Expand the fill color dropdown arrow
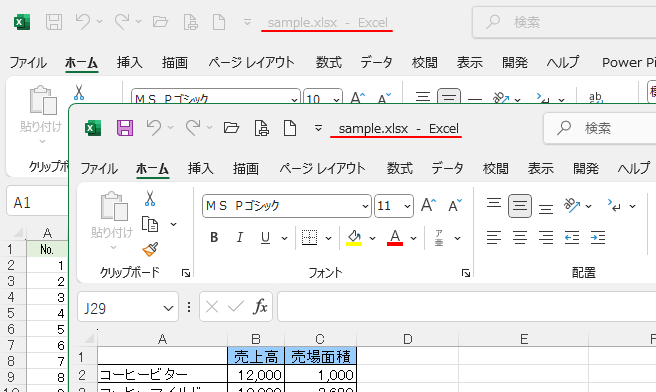This screenshot has width=656, height=392. pyautogui.click(x=372, y=238)
